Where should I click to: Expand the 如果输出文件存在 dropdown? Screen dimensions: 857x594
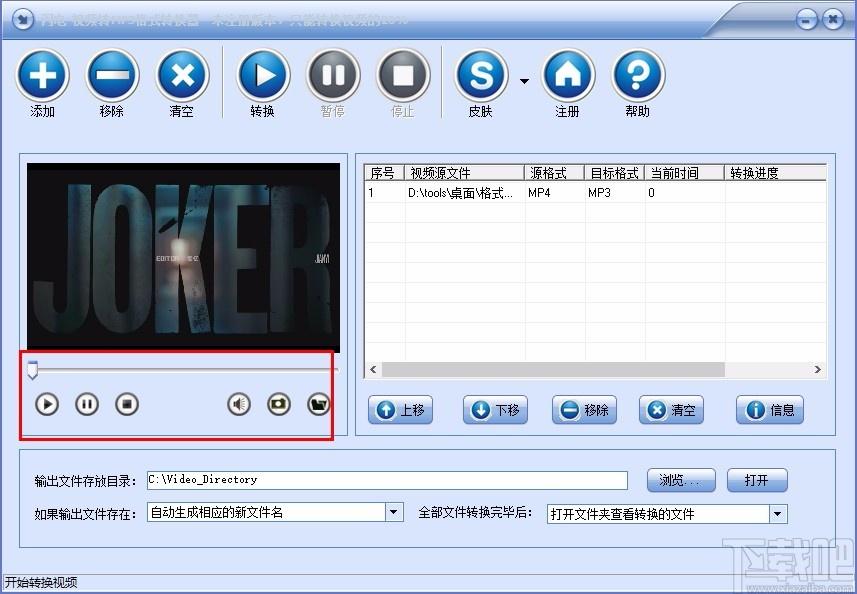[394, 513]
